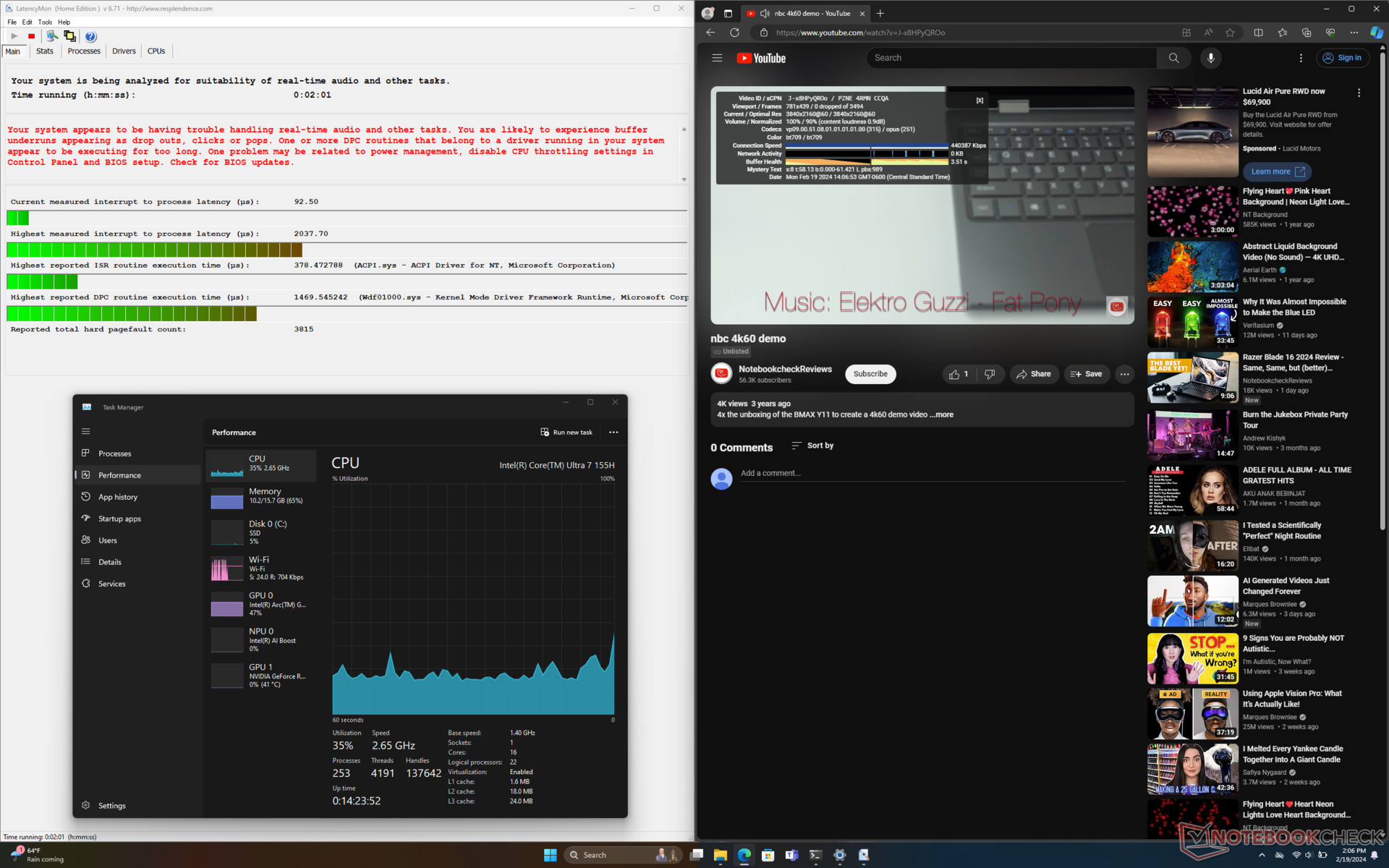Open YouTube settings three-dot menu

tap(1301, 58)
